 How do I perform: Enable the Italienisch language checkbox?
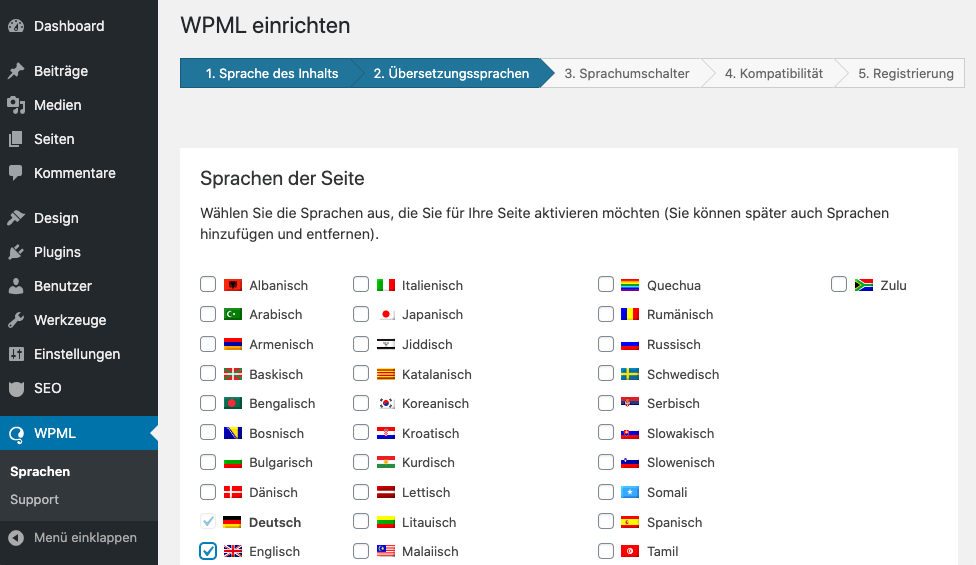[x=361, y=285]
